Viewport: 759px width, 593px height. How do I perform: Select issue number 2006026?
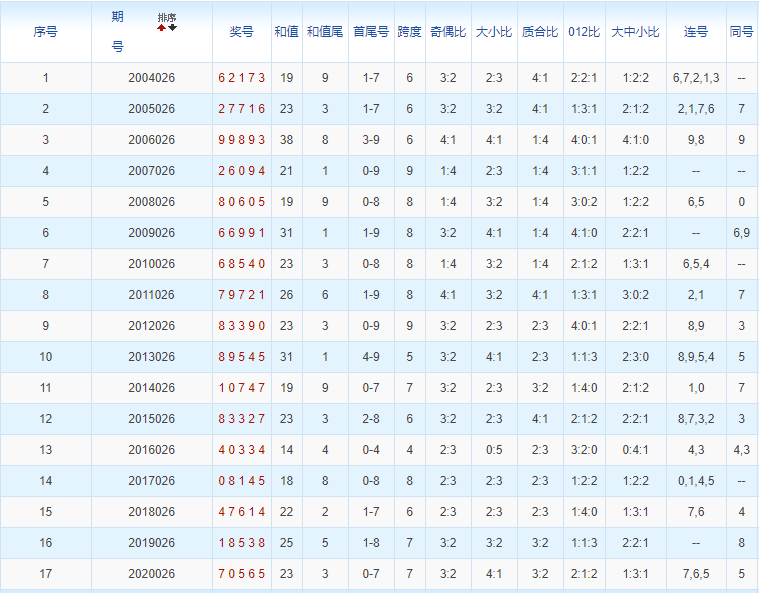coord(152,140)
